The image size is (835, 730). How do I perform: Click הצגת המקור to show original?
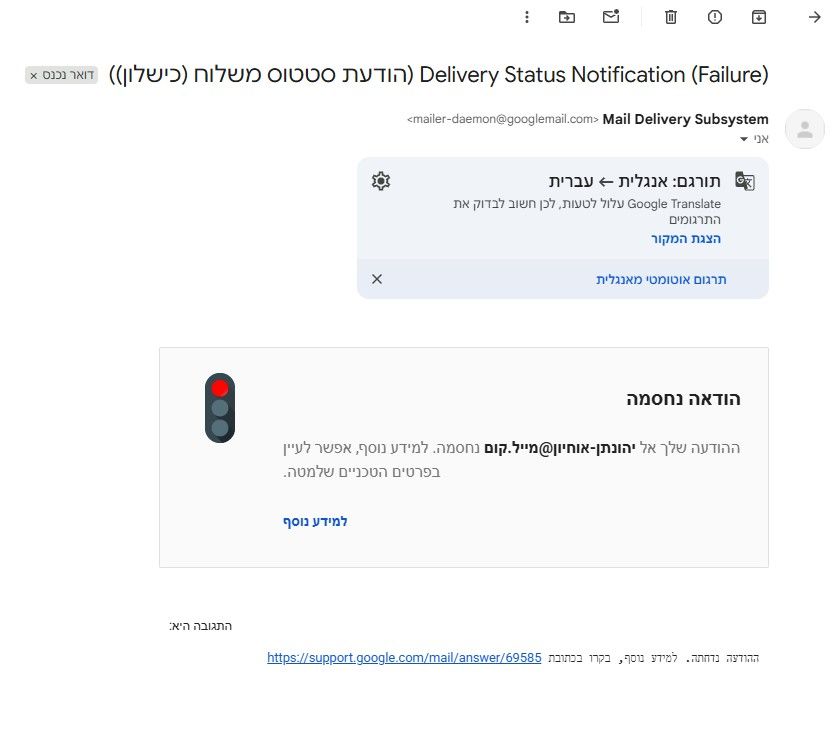pos(686,239)
